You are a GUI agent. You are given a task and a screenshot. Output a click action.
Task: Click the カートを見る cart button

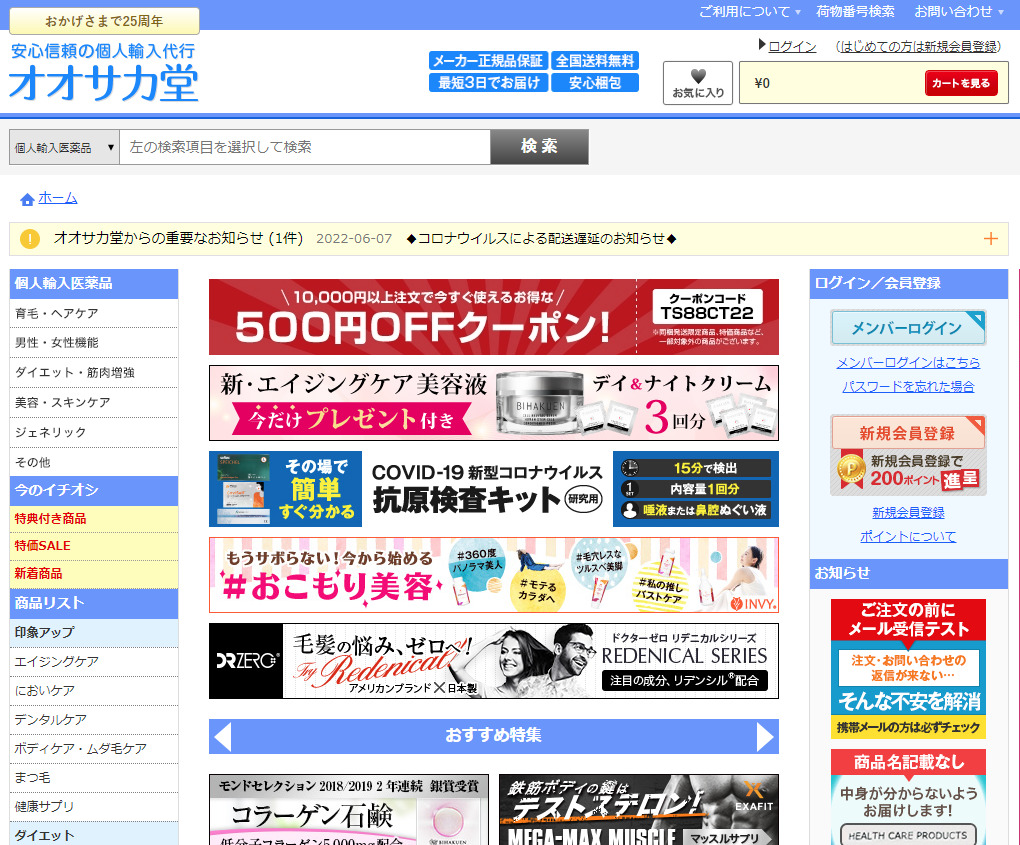pyautogui.click(x=961, y=83)
